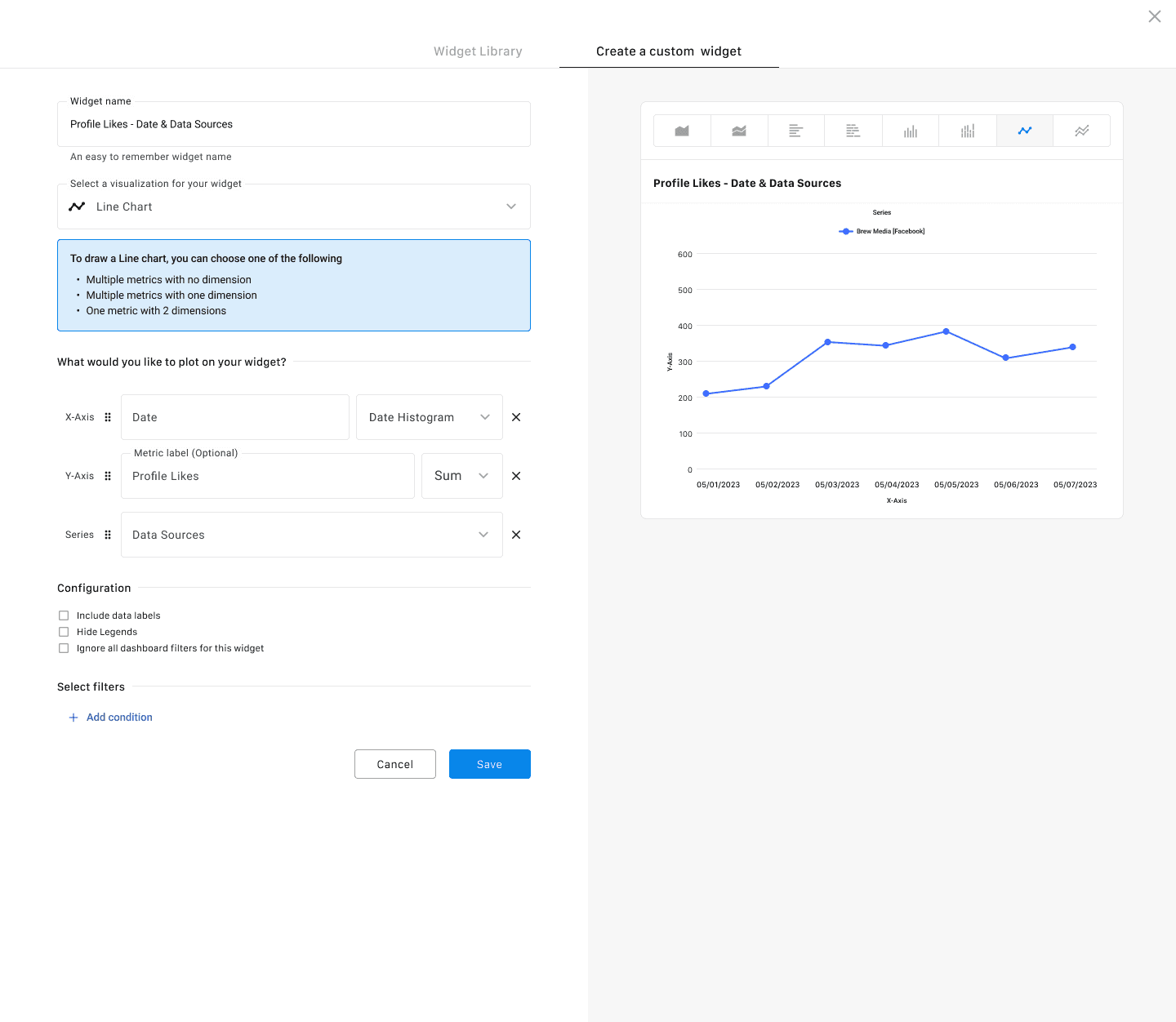Remove the Series Data Sources row
1176x1022 pixels.
pyautogui.click(x=516, y=535)
